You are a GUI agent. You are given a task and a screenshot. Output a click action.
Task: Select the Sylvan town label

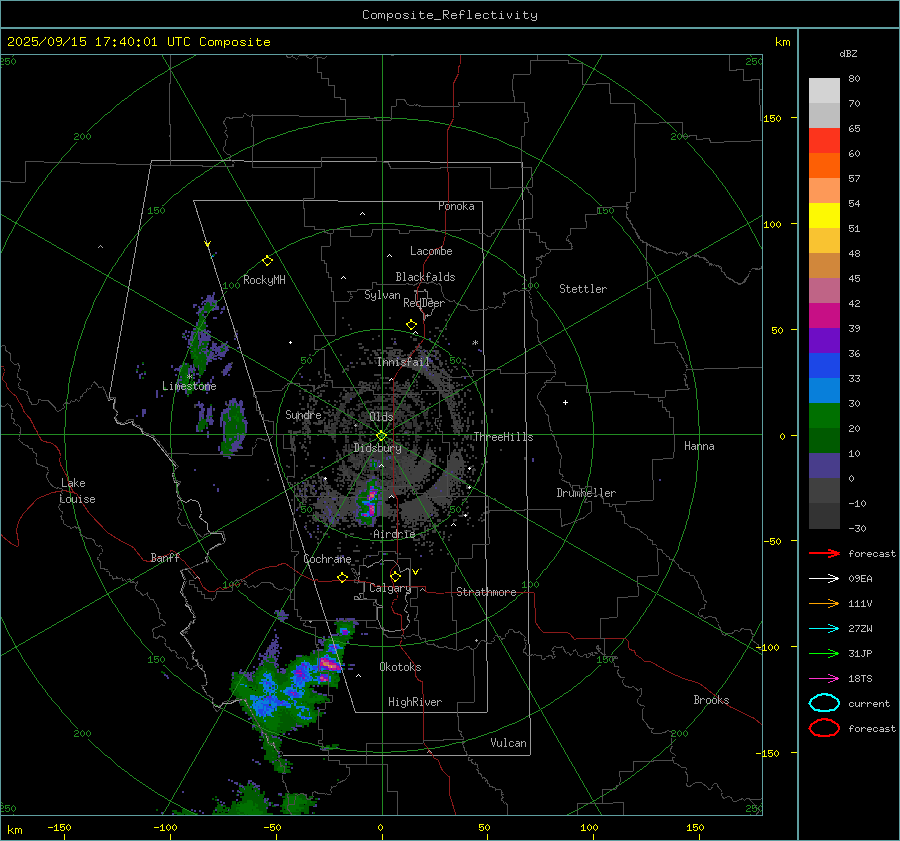coord(382,295)
